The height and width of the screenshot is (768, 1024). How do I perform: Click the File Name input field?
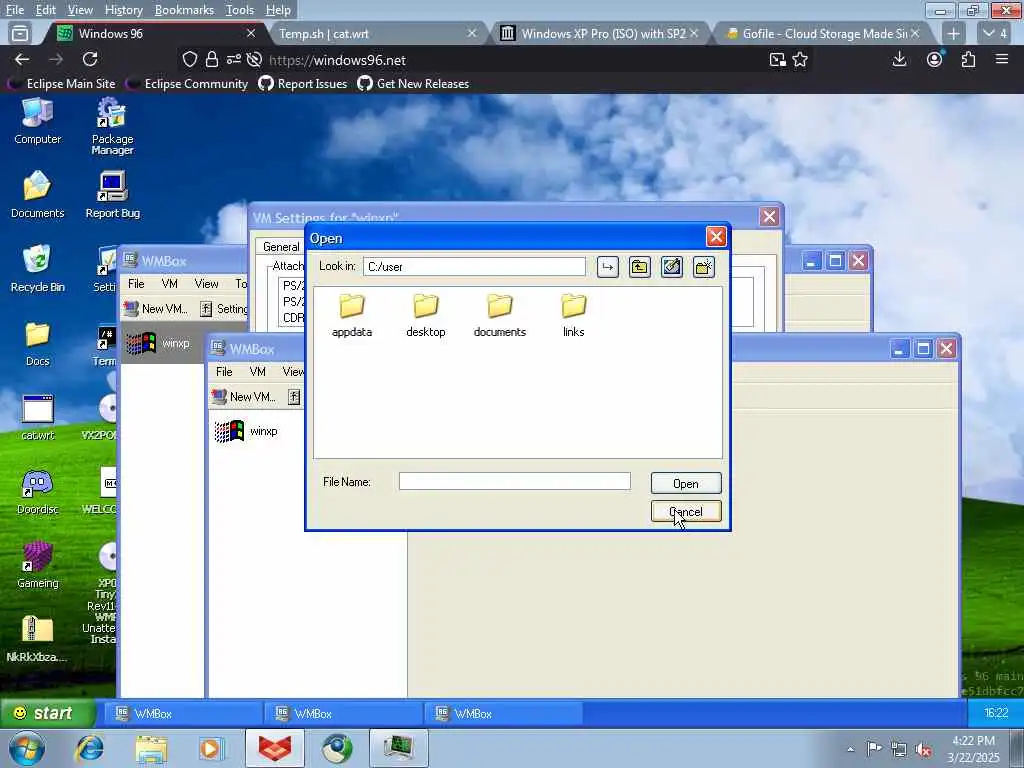[515, 481]
